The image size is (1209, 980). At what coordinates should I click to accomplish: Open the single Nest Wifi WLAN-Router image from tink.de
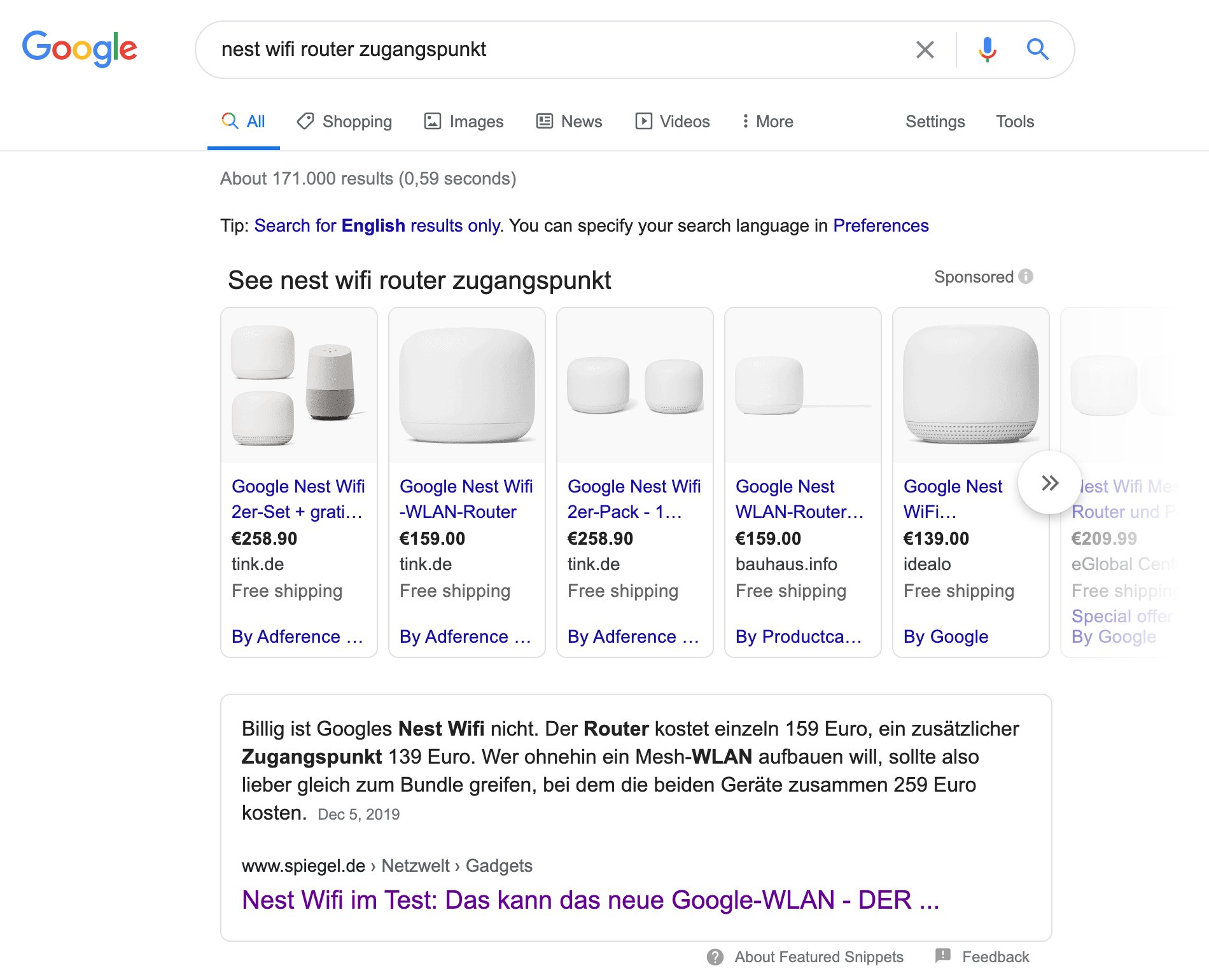[467, 386]
